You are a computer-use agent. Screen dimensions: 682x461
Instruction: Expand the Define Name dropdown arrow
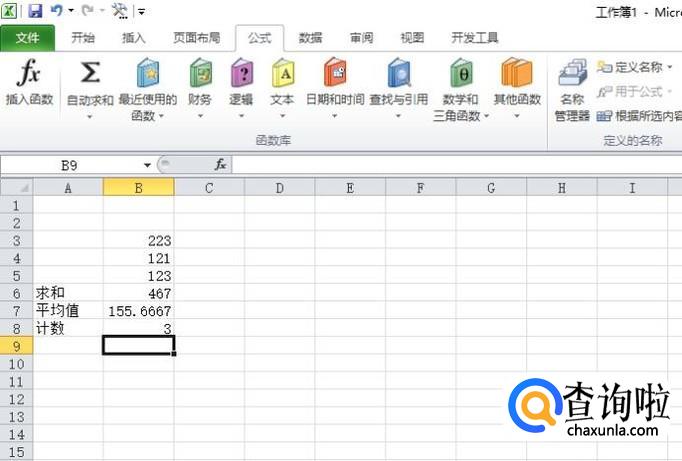pos(670,67)
